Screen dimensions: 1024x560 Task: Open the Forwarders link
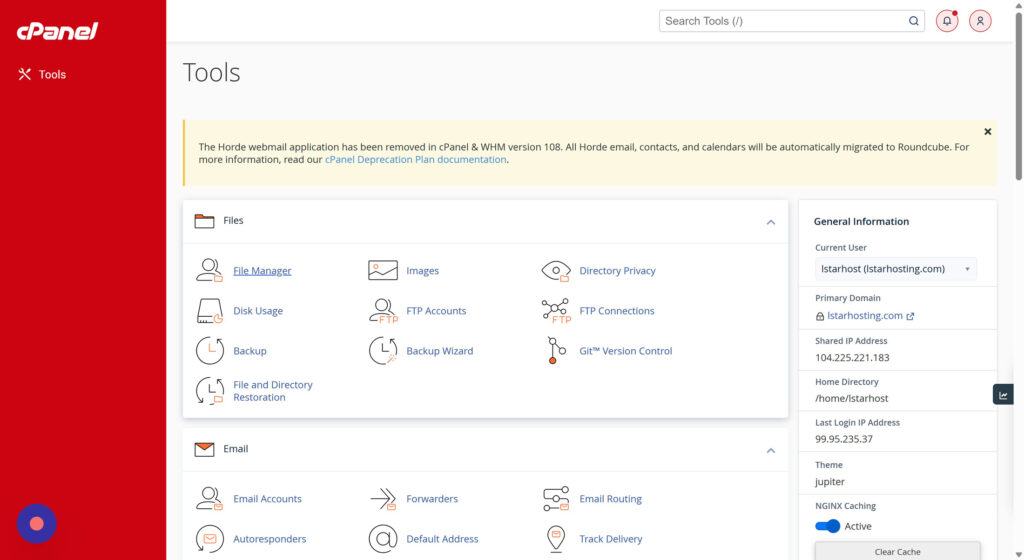pyautogui.click(x=432, y=499)
